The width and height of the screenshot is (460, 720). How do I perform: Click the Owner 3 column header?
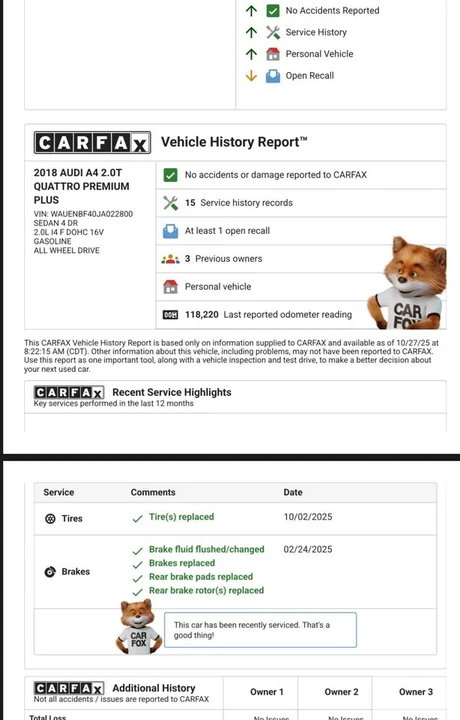click(x=415, y=692)
